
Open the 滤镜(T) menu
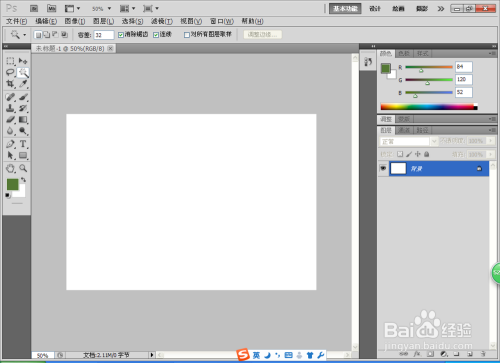coord(162,21)
